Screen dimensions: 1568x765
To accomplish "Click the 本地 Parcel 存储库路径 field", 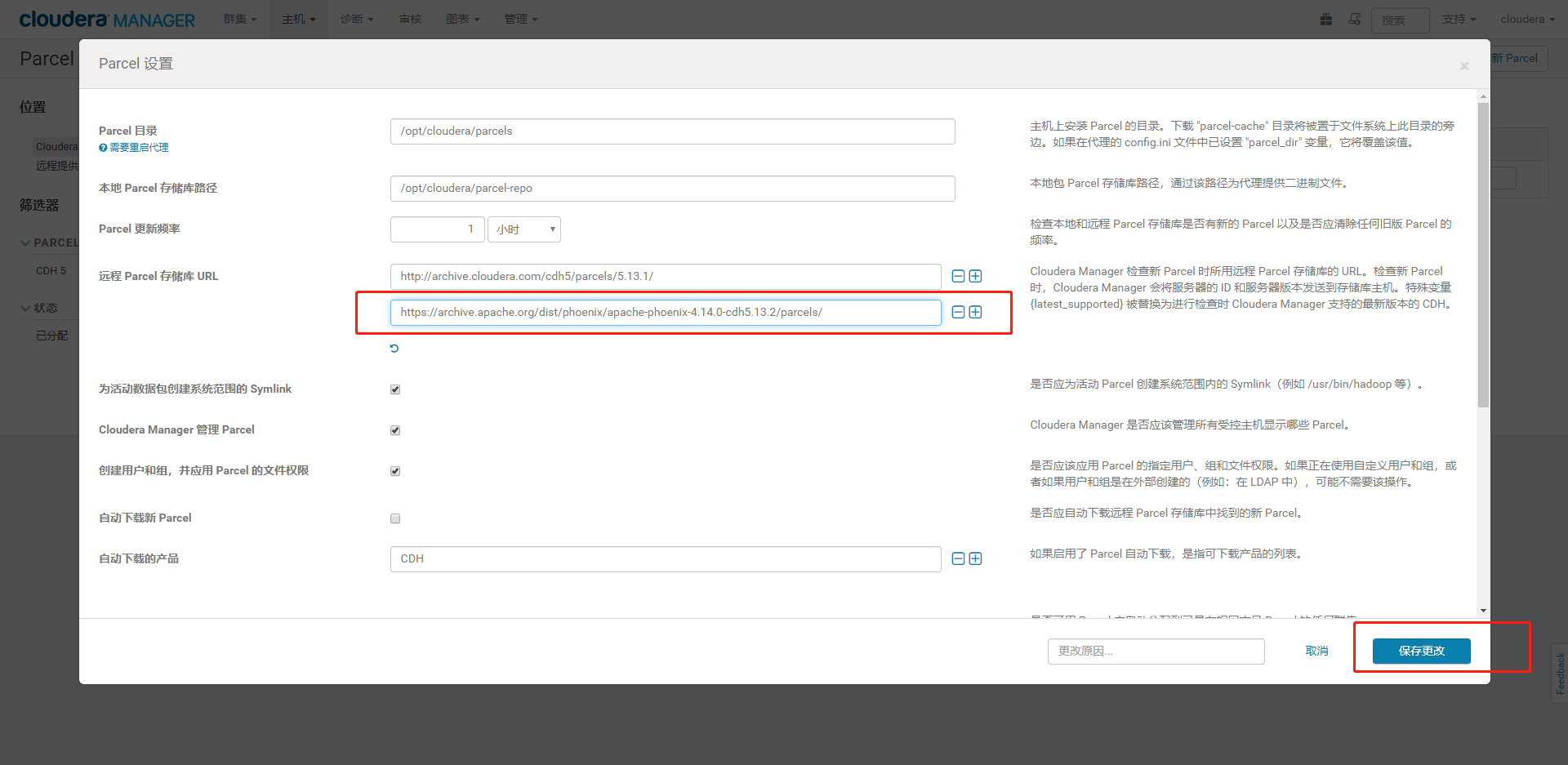I will (x=673, y=189).
